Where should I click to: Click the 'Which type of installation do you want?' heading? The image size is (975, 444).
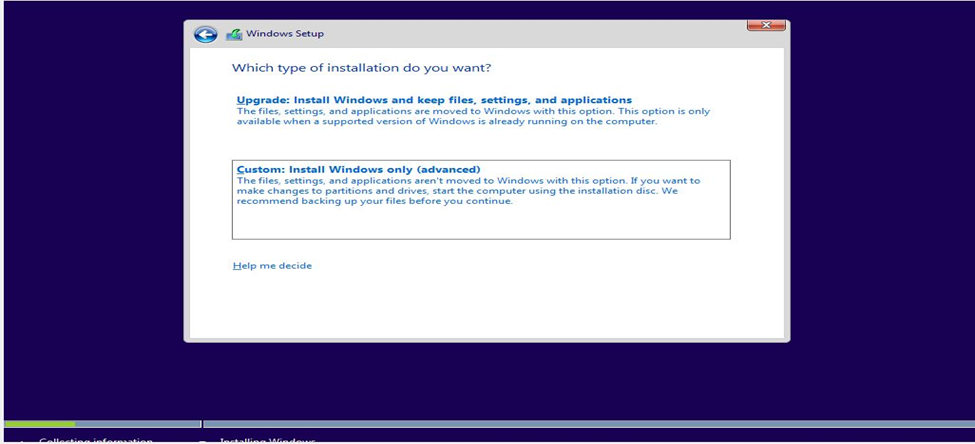tap(361, 67)
